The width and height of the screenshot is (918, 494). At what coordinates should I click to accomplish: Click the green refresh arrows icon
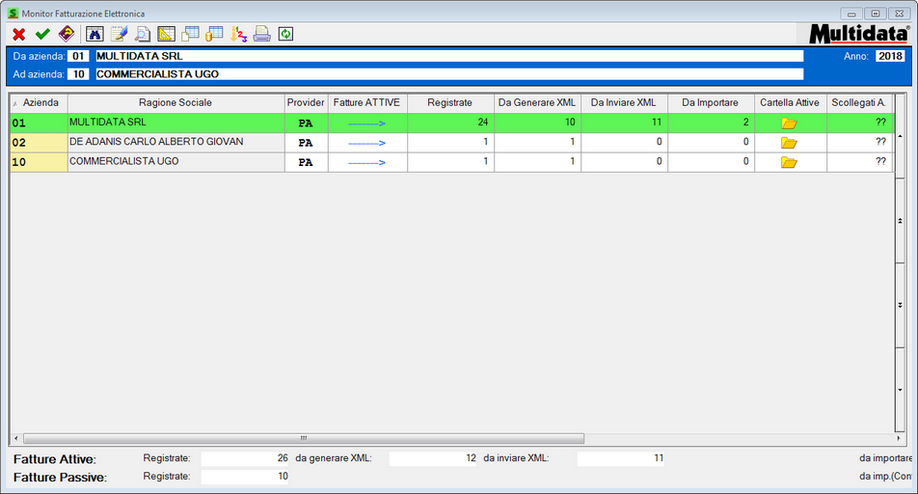tap(286, 34)
